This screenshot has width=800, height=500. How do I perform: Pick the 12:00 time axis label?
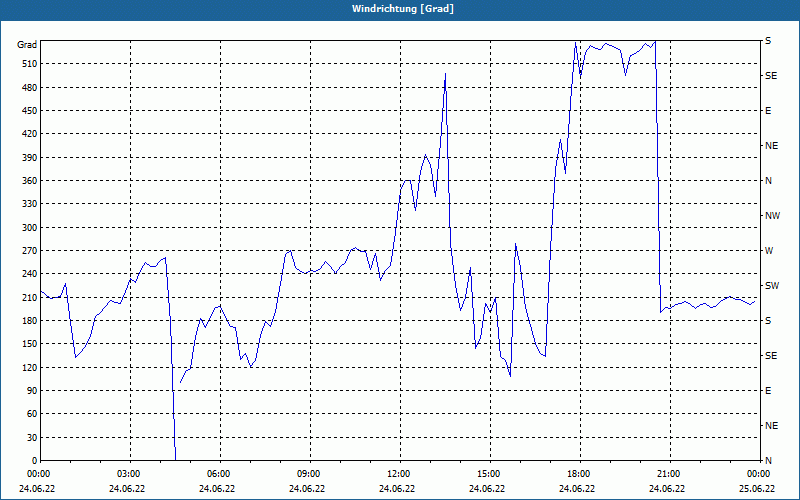(397, 473)
